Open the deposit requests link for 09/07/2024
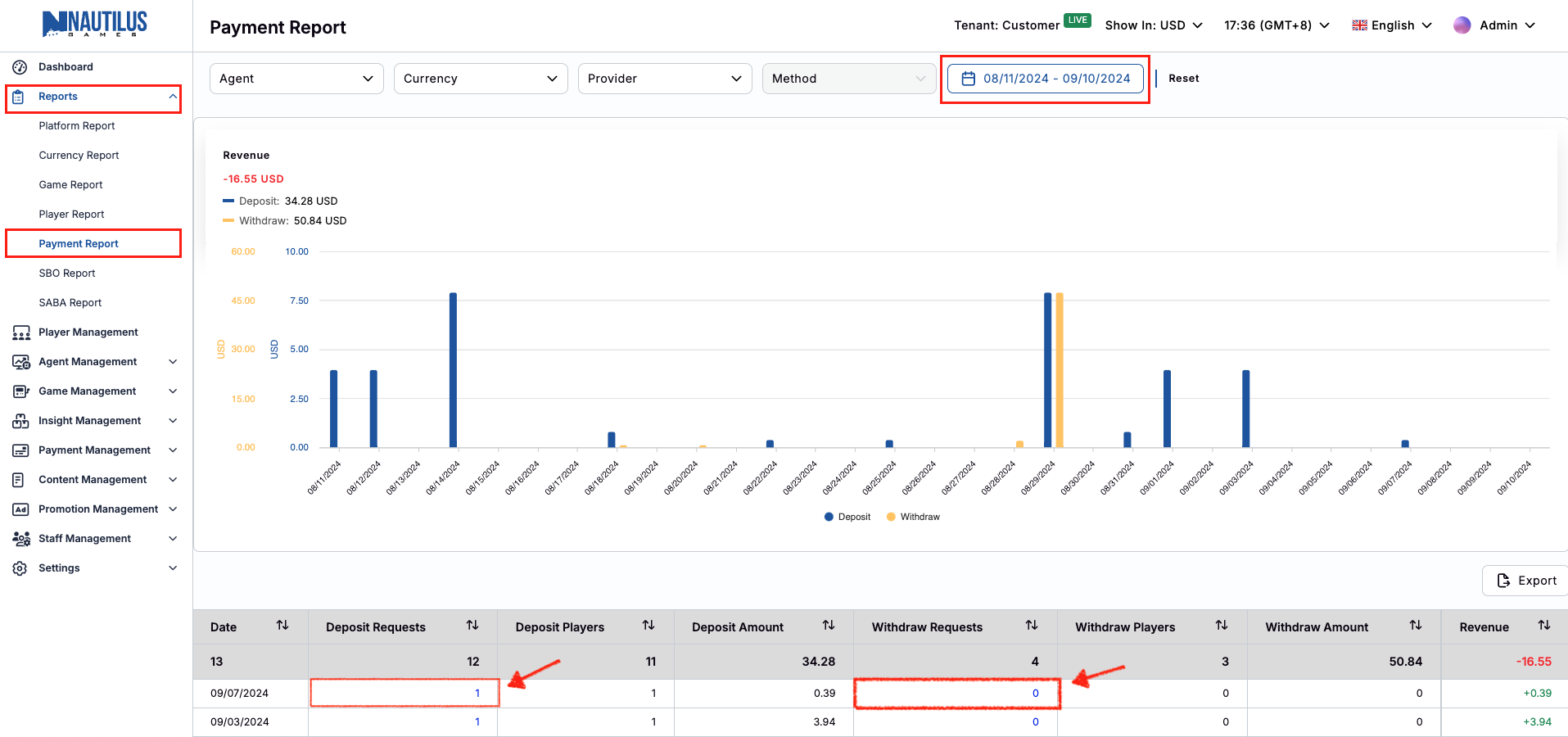The image size is (1568, 737). pos(477,693)
